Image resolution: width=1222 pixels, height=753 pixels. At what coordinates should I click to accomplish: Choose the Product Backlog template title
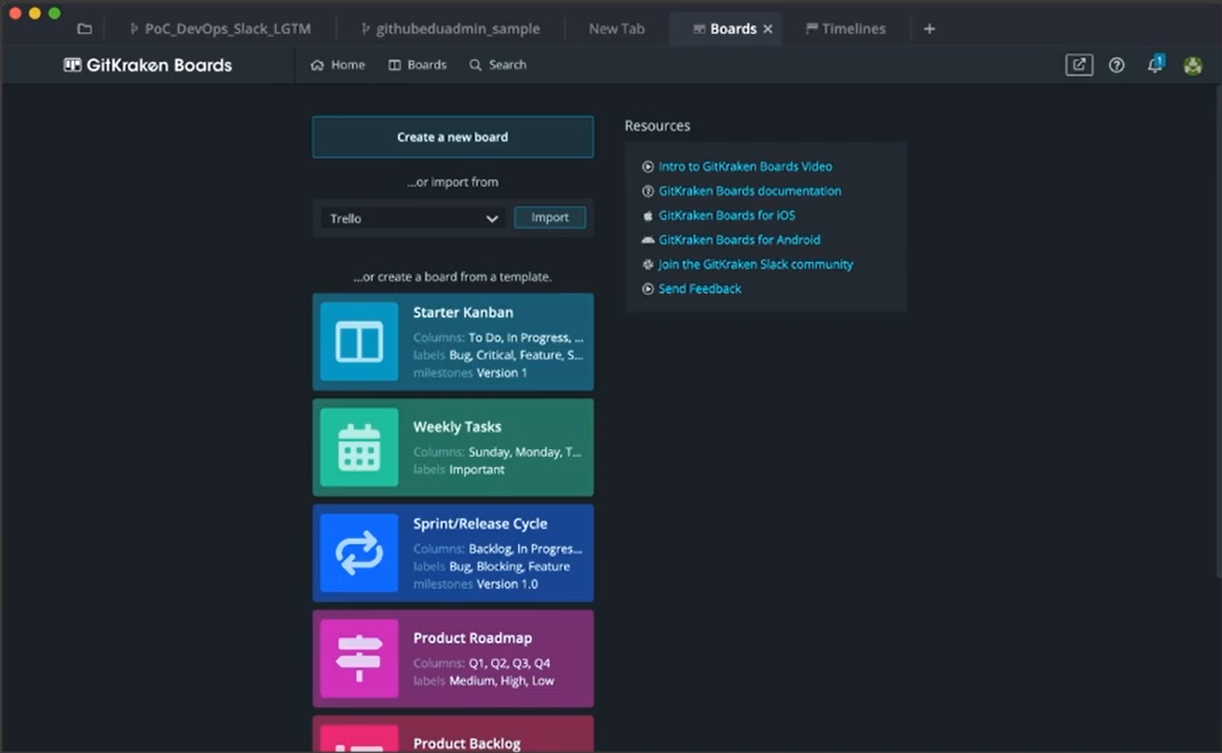[x=467, y=743]
